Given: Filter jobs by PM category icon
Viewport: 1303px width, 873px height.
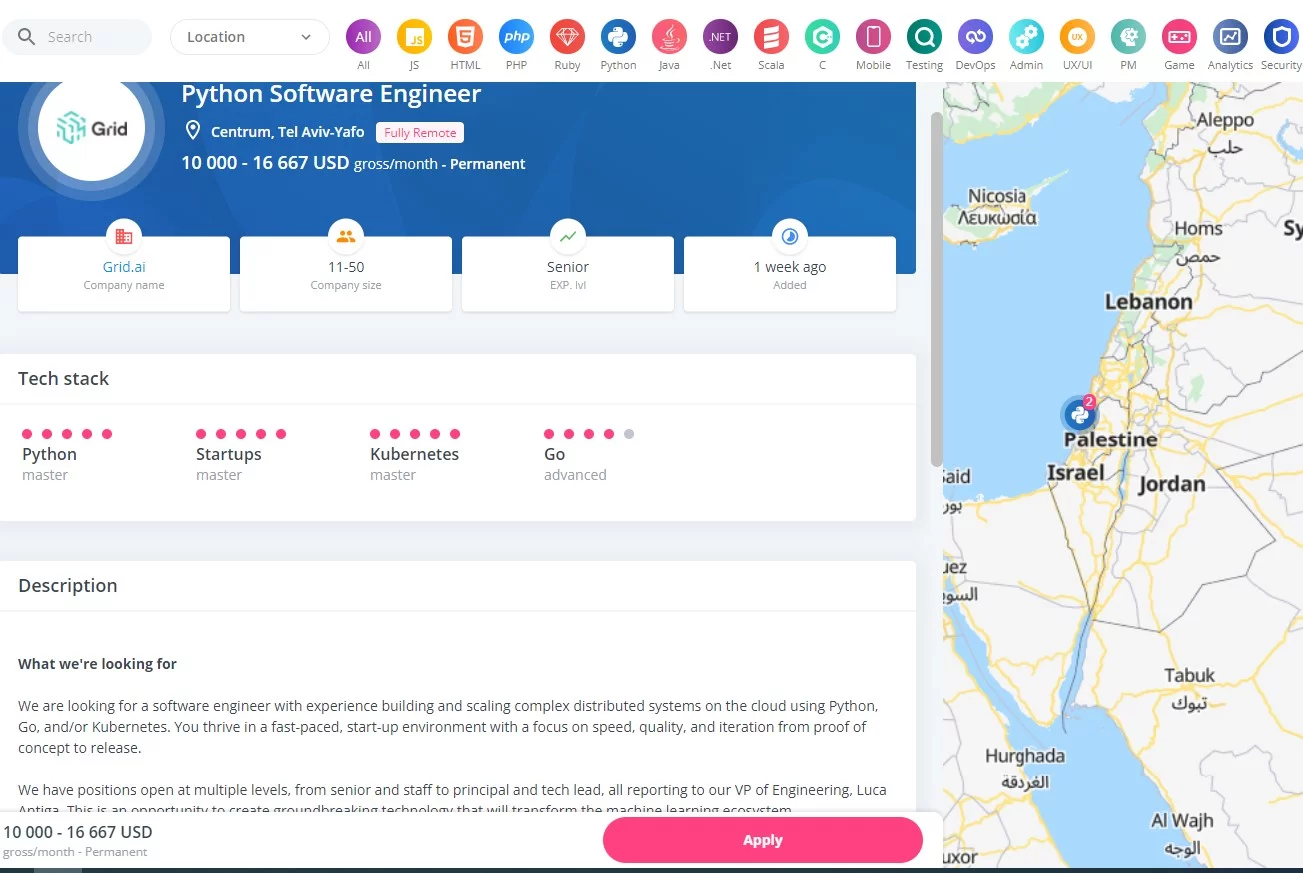Looking at the screenshot, I should click(1128, 37).
